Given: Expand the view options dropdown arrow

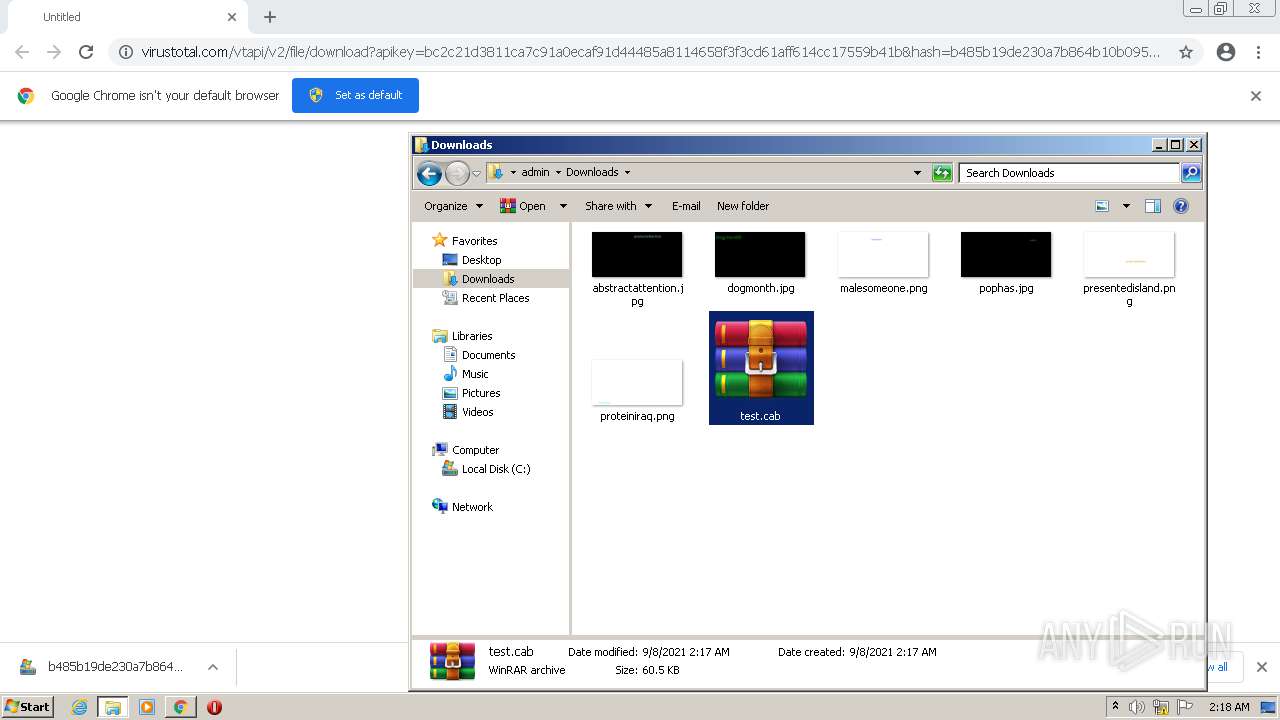Looking at the screenshot, I should 1126,206.
